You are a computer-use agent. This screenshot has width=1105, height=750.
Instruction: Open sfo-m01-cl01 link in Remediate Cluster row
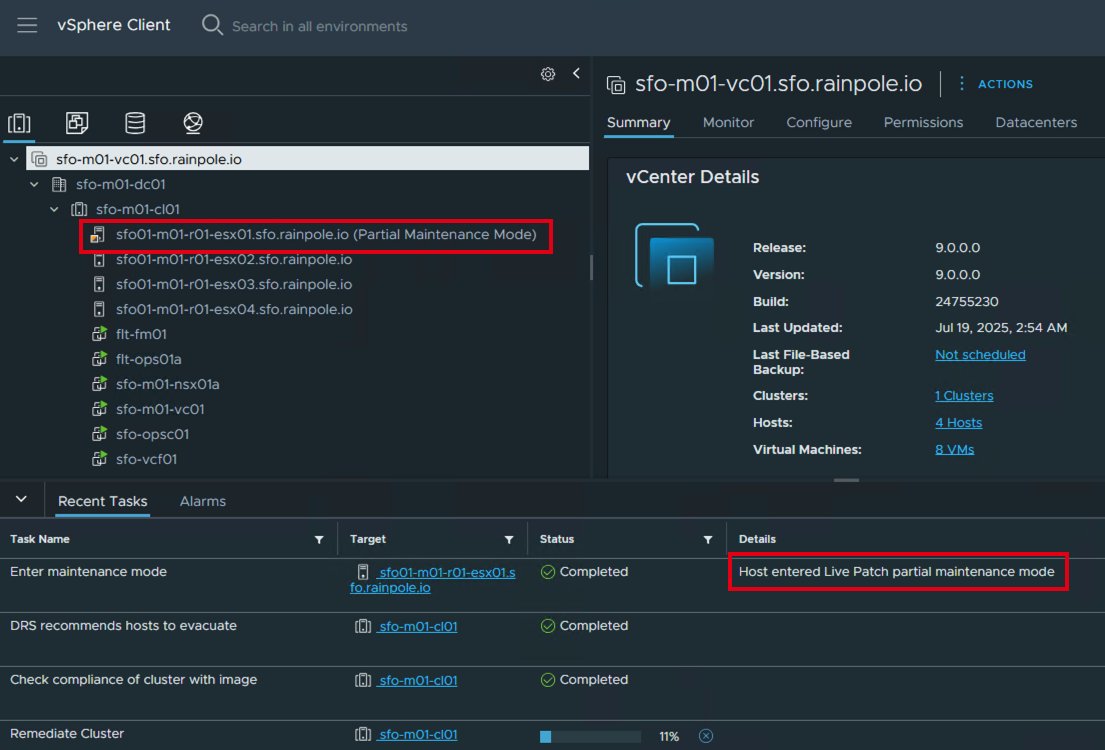[417, 734]
